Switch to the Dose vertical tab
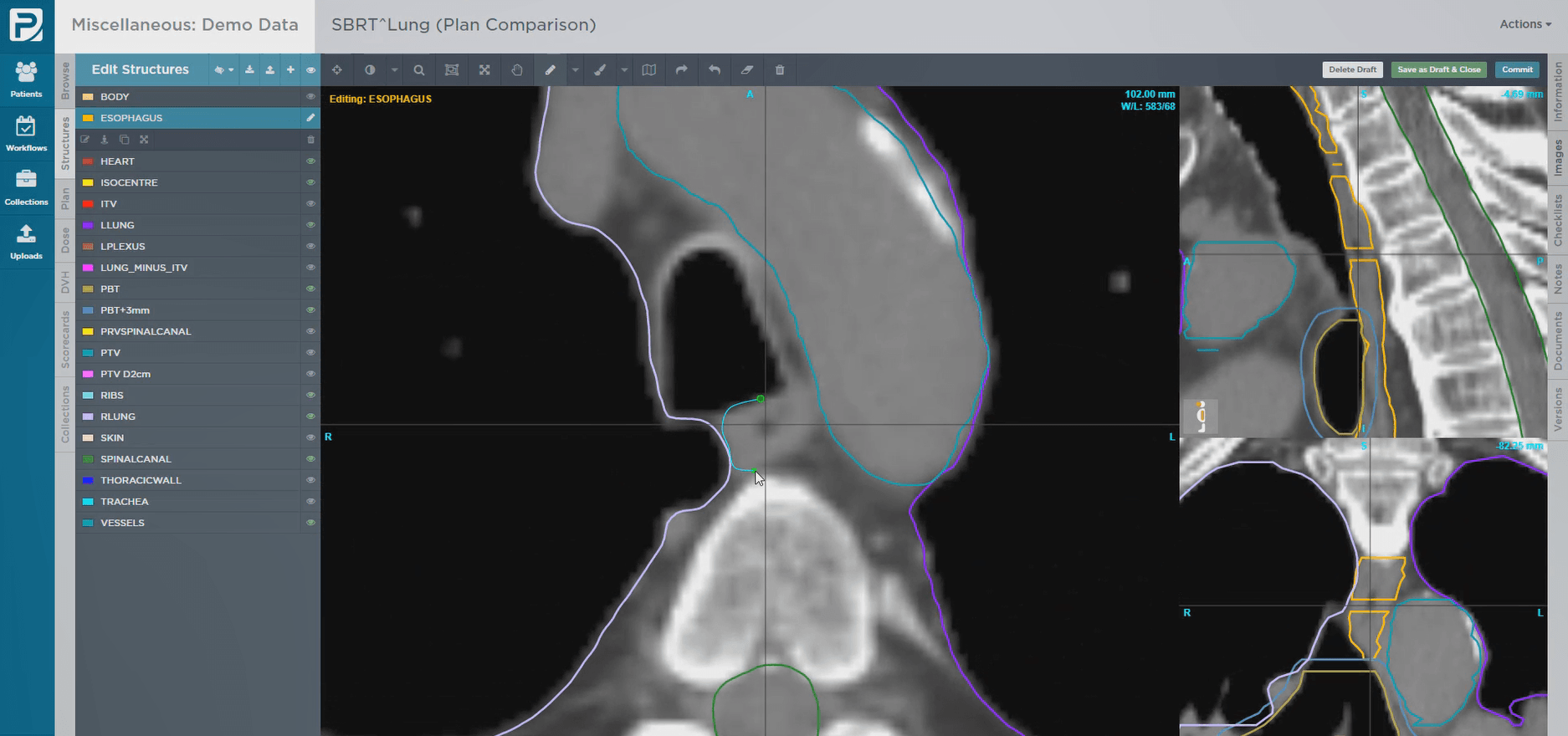Screen dimensions: 1568x736 (65, 241)
